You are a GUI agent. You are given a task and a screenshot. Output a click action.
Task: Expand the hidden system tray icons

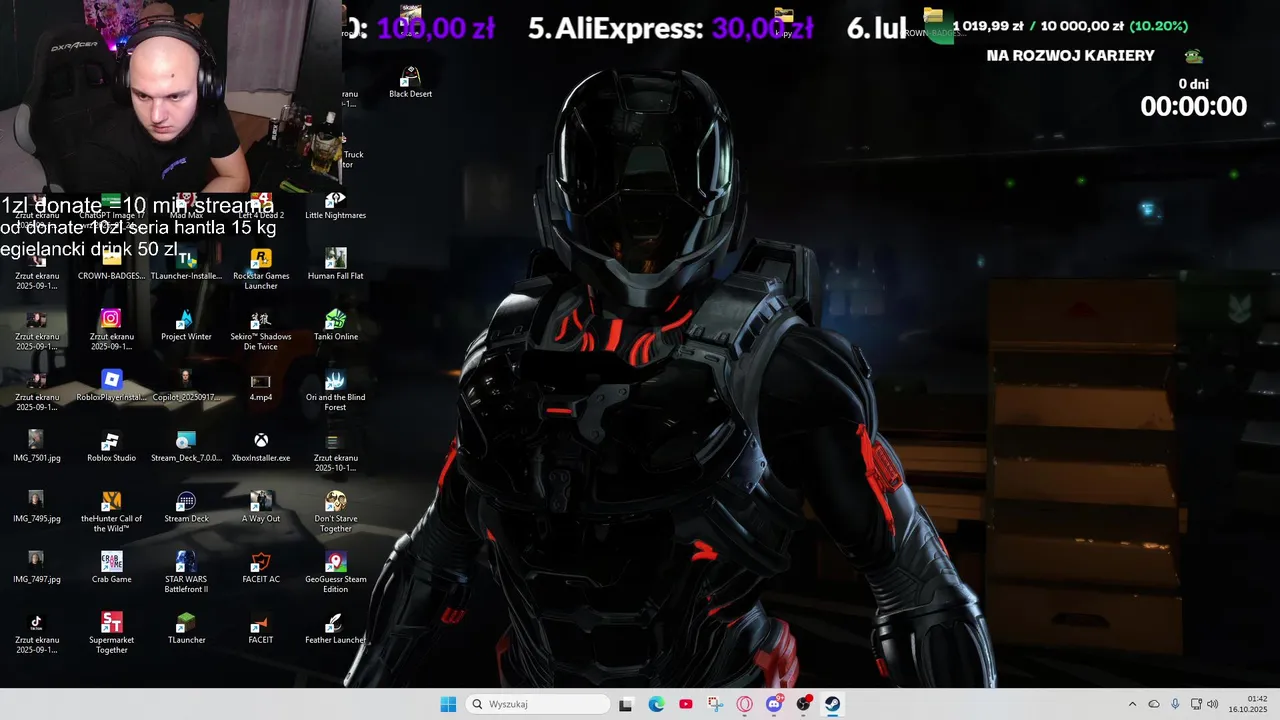tap(1132, 704)
